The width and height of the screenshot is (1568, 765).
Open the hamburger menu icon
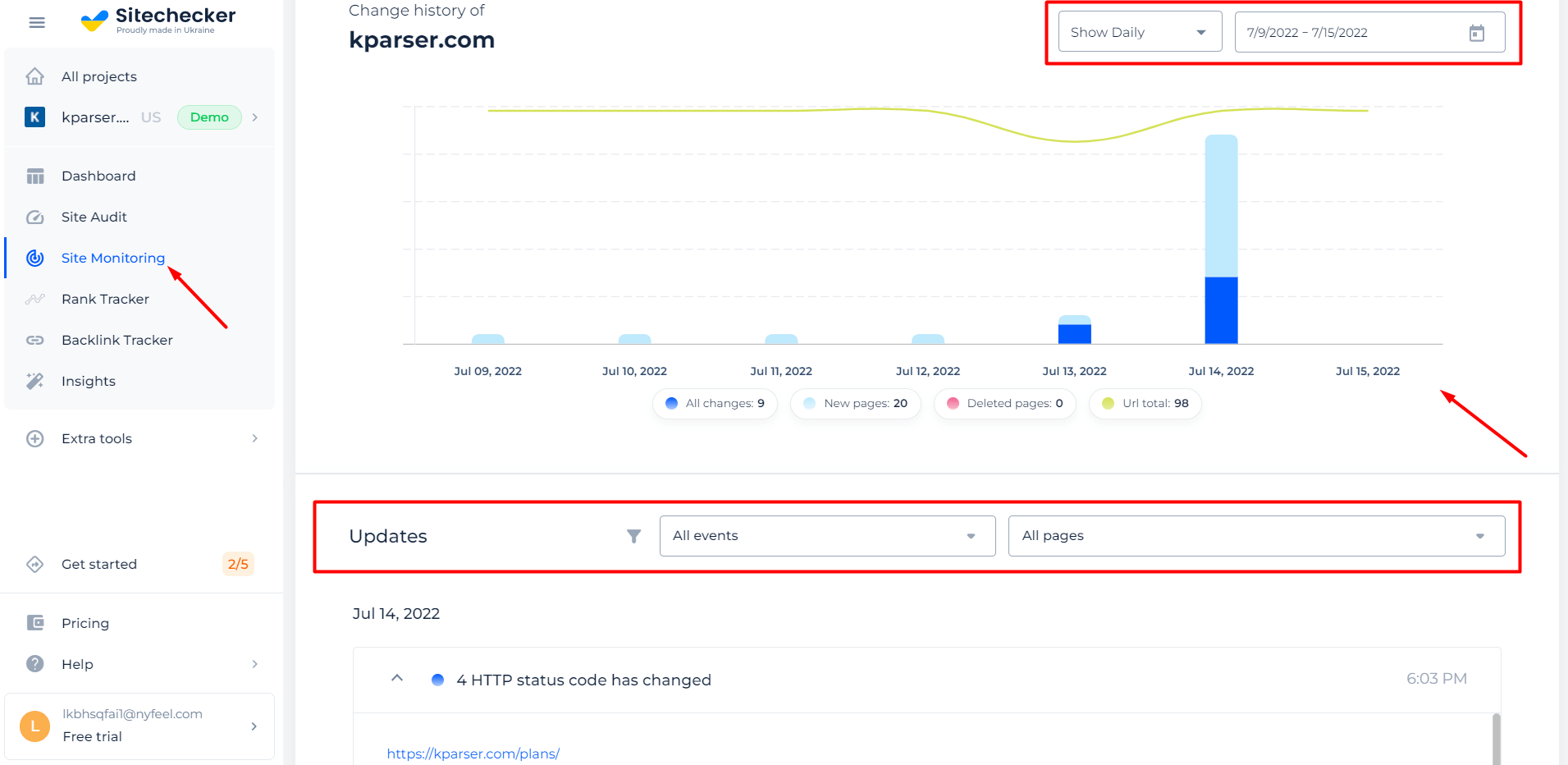(37, 22)
